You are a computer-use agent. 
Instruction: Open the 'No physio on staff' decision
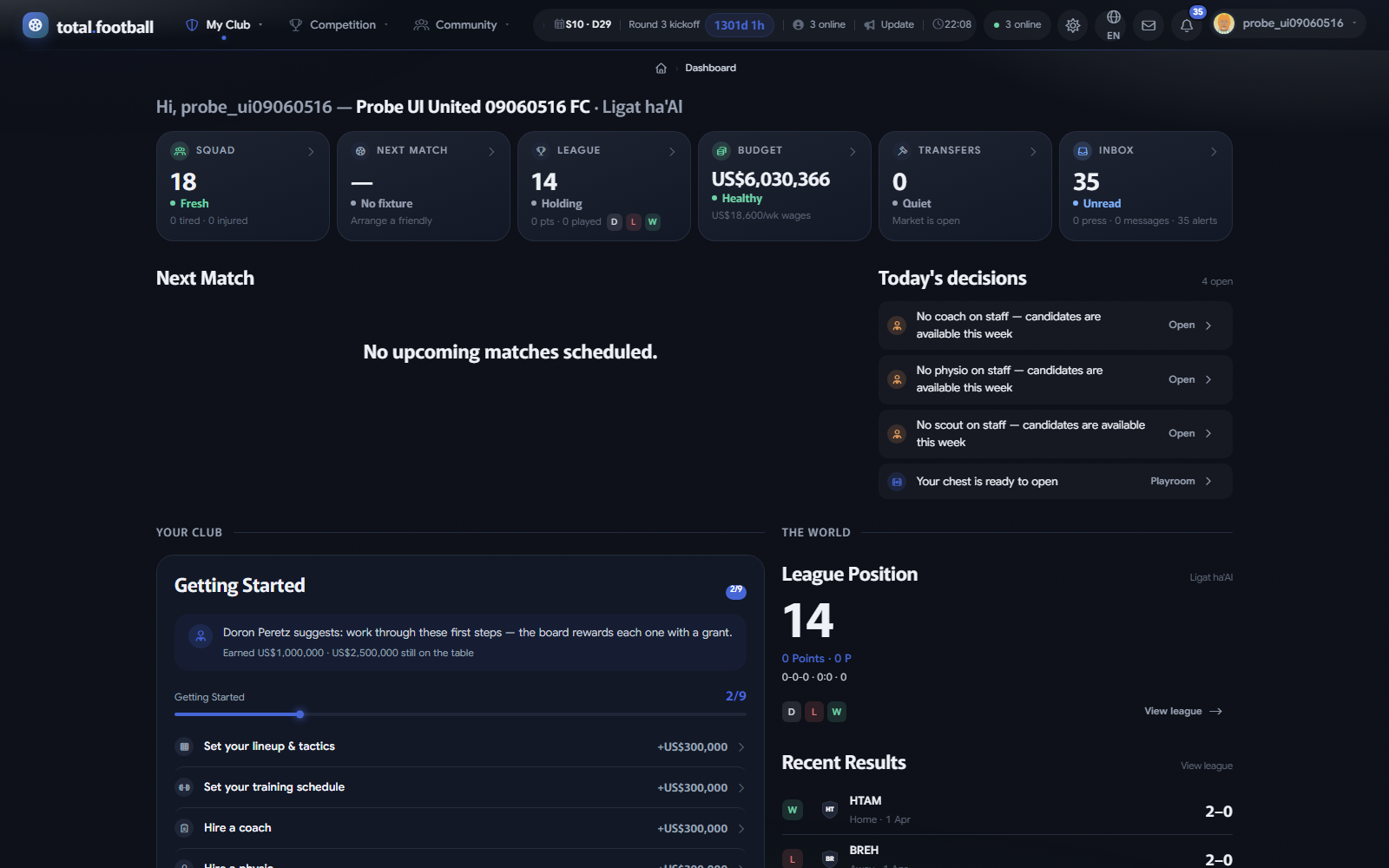pyautogui.click(x=1055, y=379)
